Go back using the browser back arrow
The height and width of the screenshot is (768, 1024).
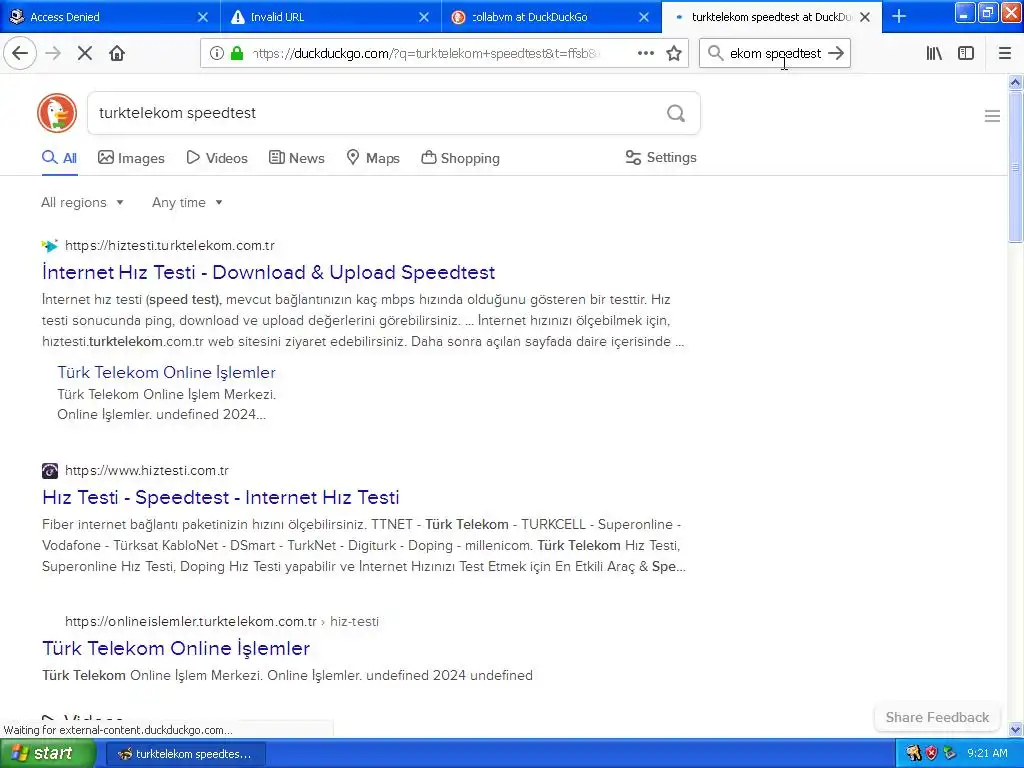(x=20, y=54)
